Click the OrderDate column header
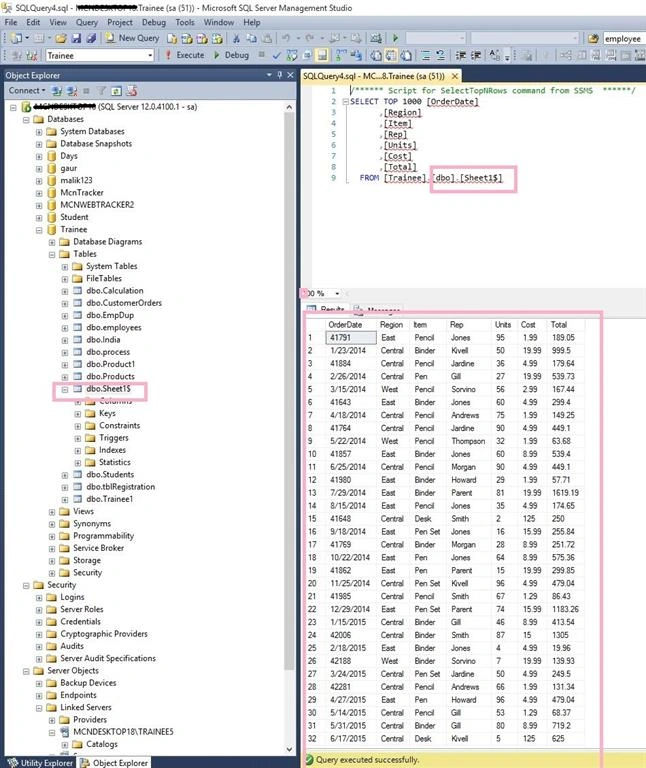Viewport: 646px width, 768px height. click(351, 325)
